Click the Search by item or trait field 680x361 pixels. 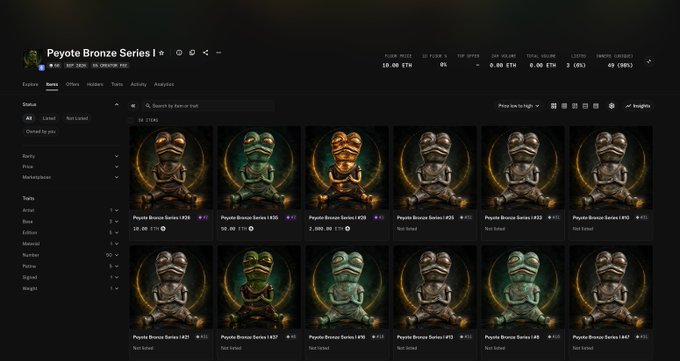pyautogui.click(x=209, y=106)
